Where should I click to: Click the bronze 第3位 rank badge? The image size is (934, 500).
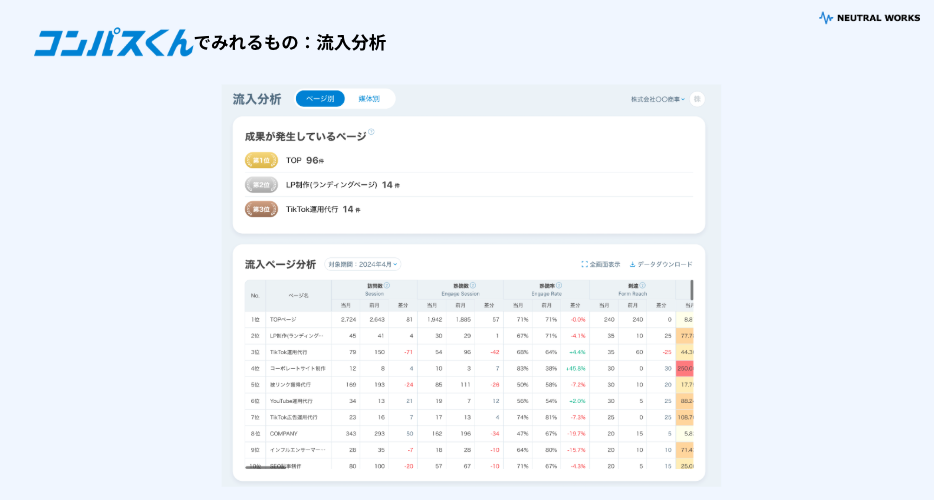pos(261,209)
